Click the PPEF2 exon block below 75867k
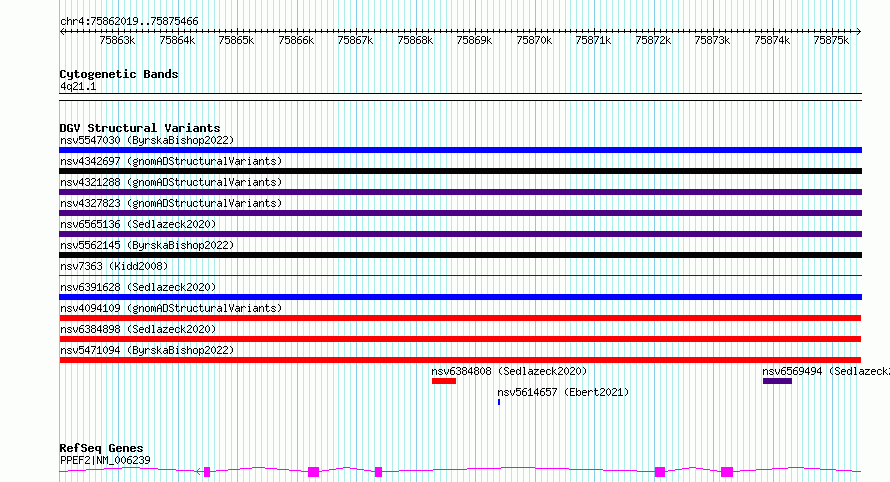This screenshot has height=482, width=890. point(379,472)
